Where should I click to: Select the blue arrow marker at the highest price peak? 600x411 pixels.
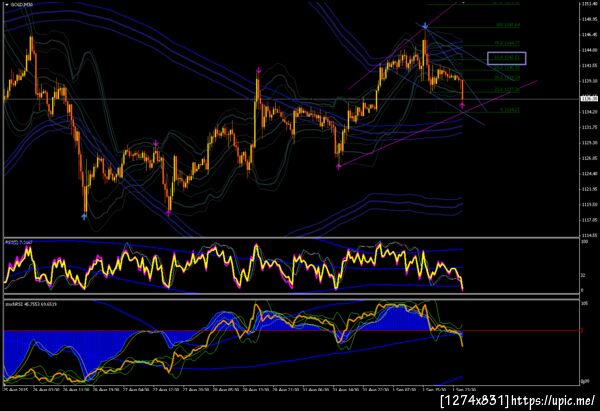[425, 26]
